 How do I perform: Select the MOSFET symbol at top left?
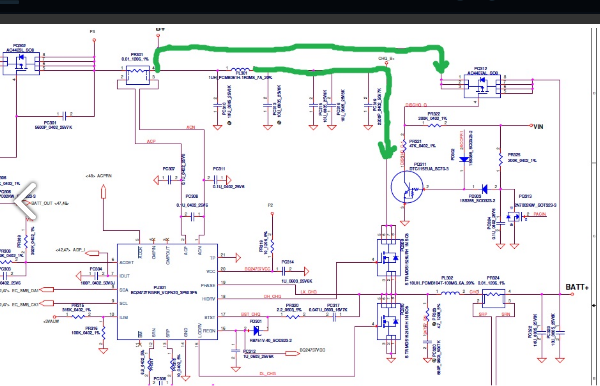coord(21,64)
